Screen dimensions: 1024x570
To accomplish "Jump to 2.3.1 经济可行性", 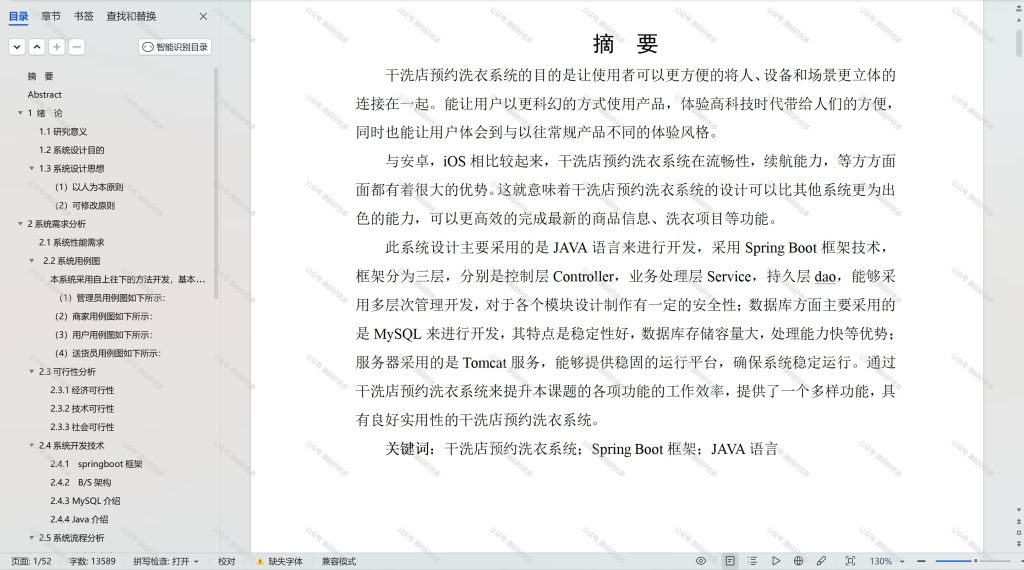I will click(x=82, y=390).
